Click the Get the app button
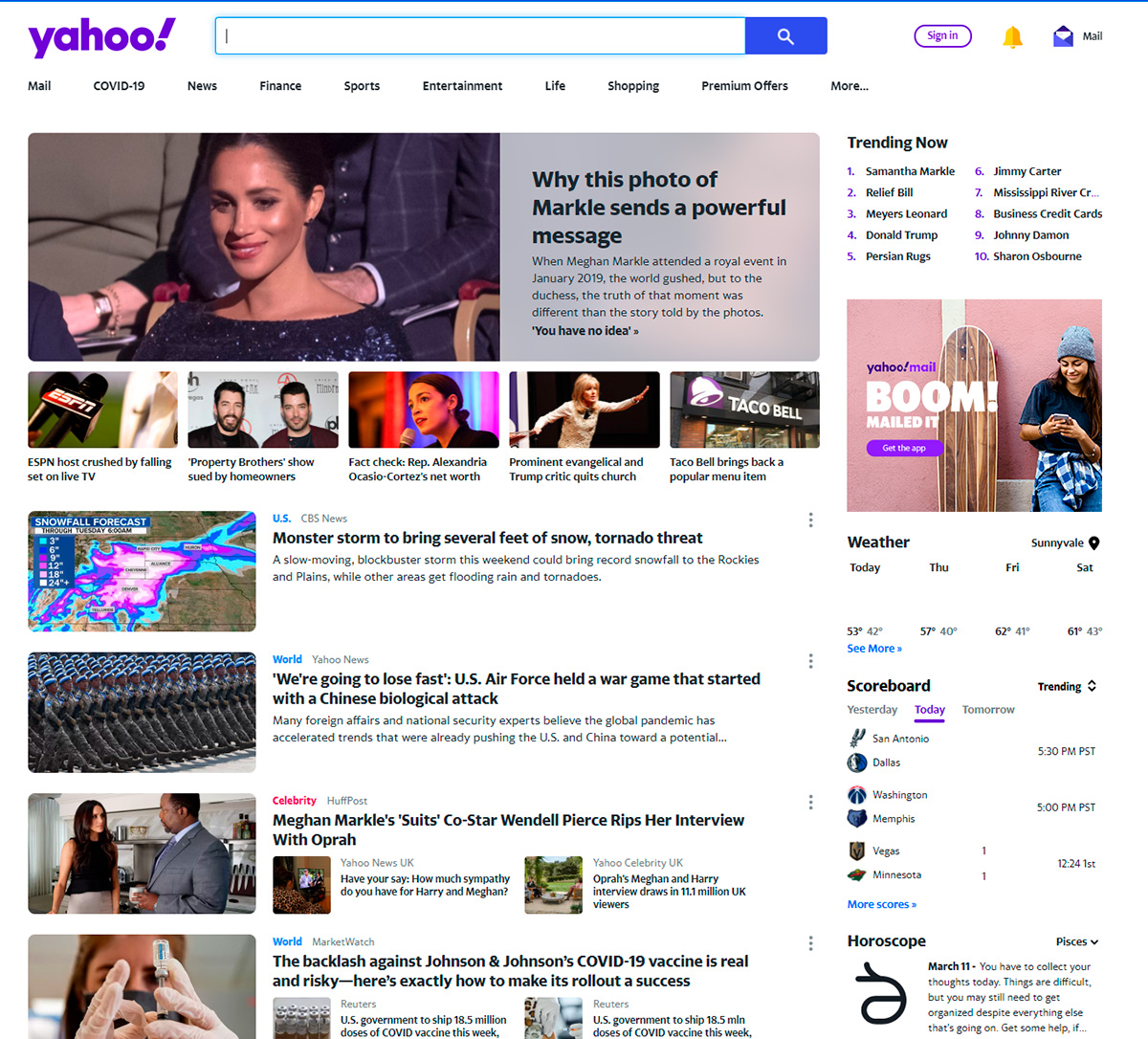Image resolution: width=1148 pixels, height=1039 pixels. (903, 448)
